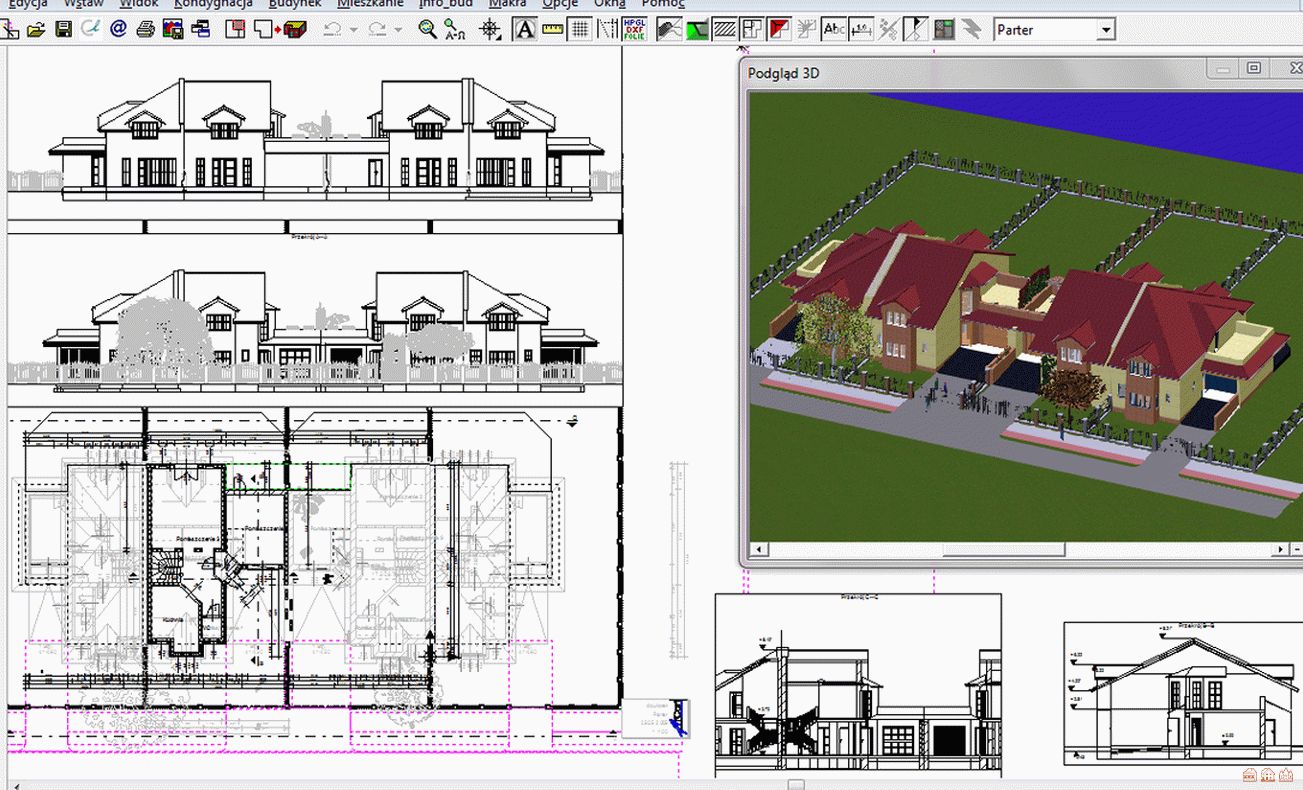Open the undo history dropdown arrow
1303x790 pixels.
[354, 31]
